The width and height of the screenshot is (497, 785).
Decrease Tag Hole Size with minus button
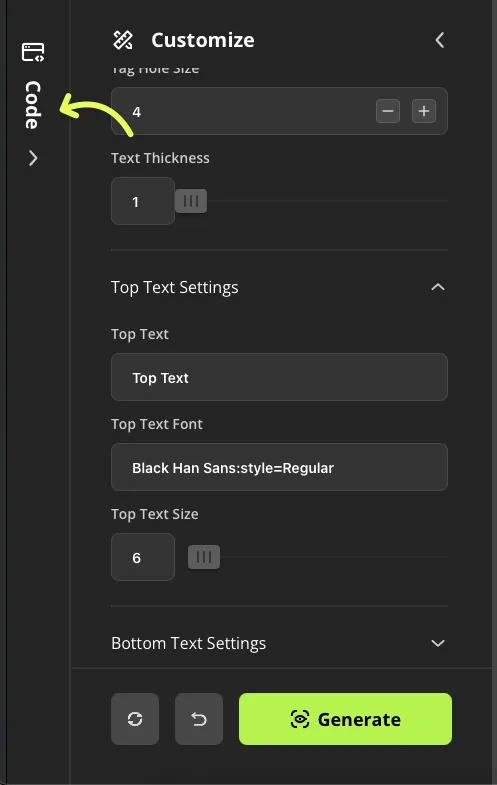pyautogui.click(x=388, y=111)
